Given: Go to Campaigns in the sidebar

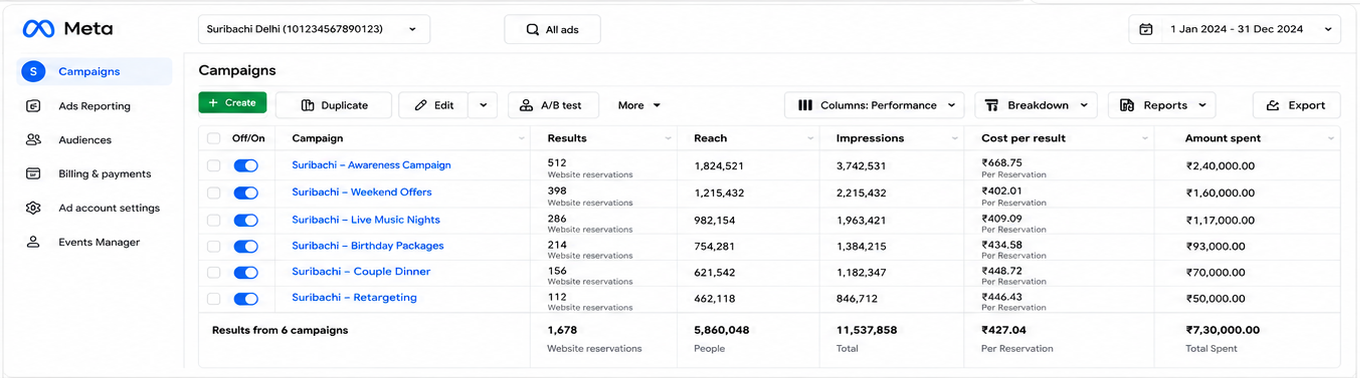Looking at the screenshot, I should point(95,71).
